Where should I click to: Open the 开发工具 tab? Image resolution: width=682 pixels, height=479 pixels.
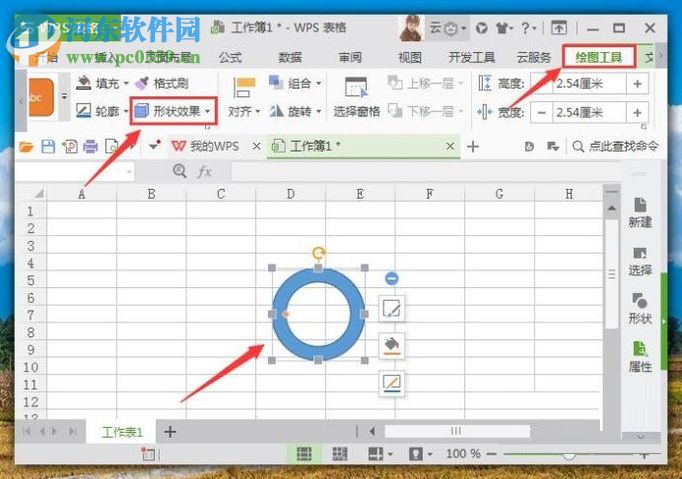point(471,57)
